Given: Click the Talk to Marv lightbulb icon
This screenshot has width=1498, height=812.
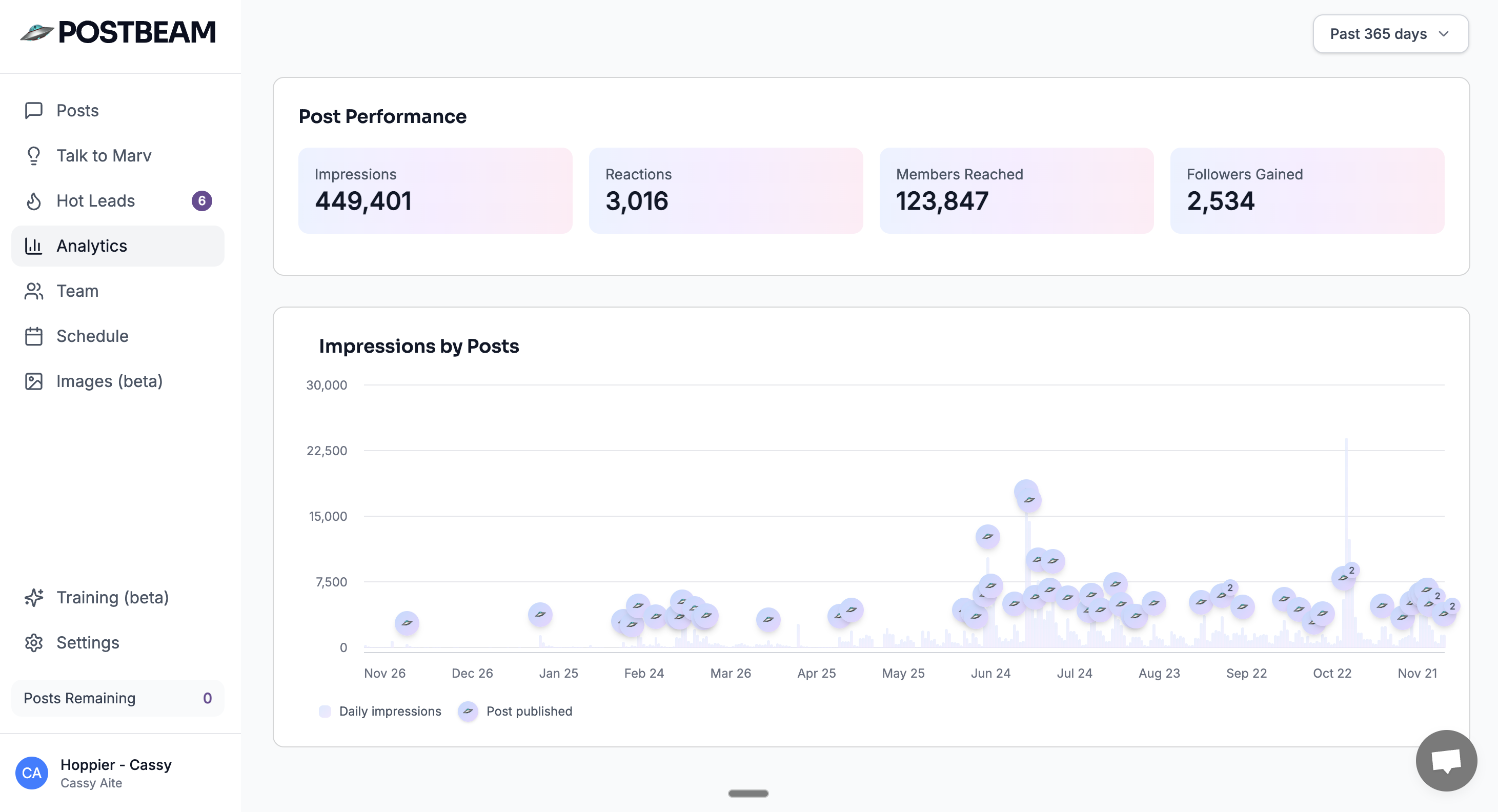Looking at the screenshot, I should (x=34, y=156).
